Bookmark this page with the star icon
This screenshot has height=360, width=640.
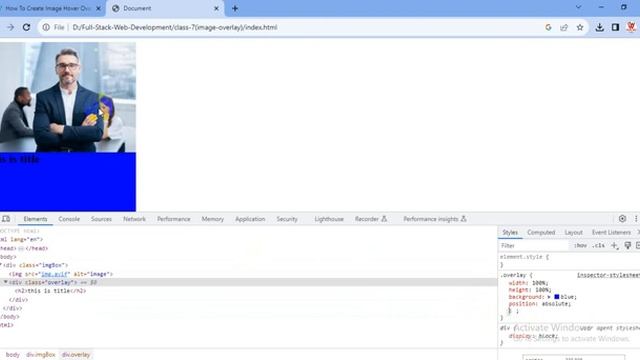(x=580, y=27)
